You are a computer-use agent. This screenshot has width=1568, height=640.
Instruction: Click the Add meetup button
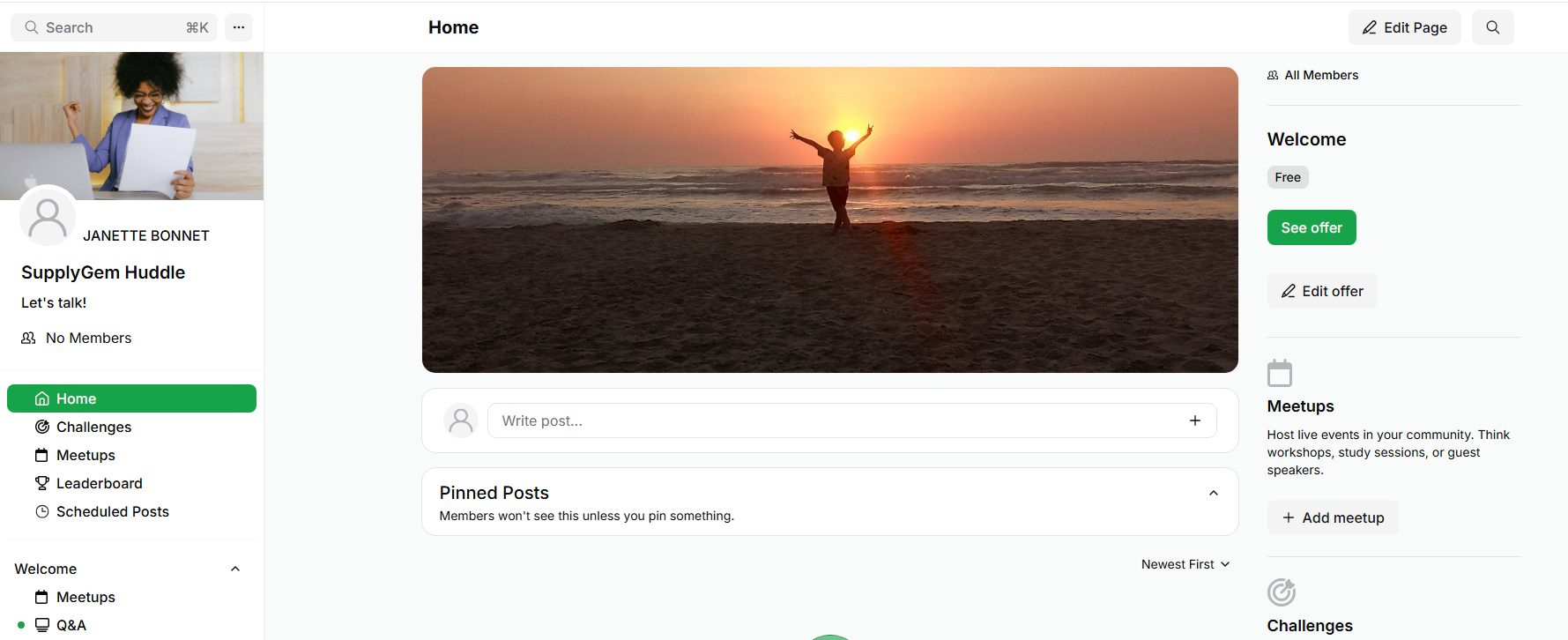pyautogui.click(x=1332, y=517)
